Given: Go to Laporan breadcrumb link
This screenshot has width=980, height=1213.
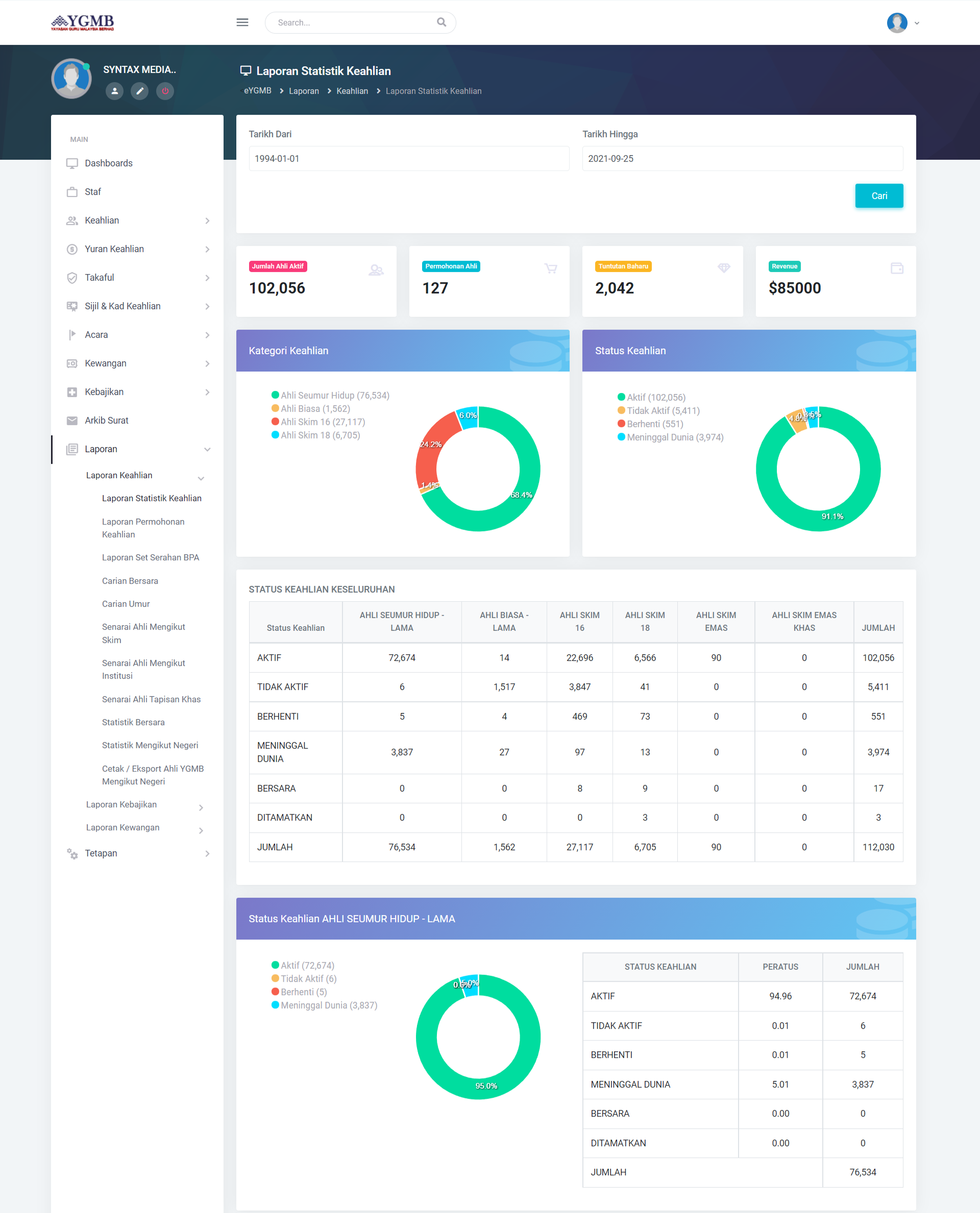Looking at the screenshot, I should point(304,91).
